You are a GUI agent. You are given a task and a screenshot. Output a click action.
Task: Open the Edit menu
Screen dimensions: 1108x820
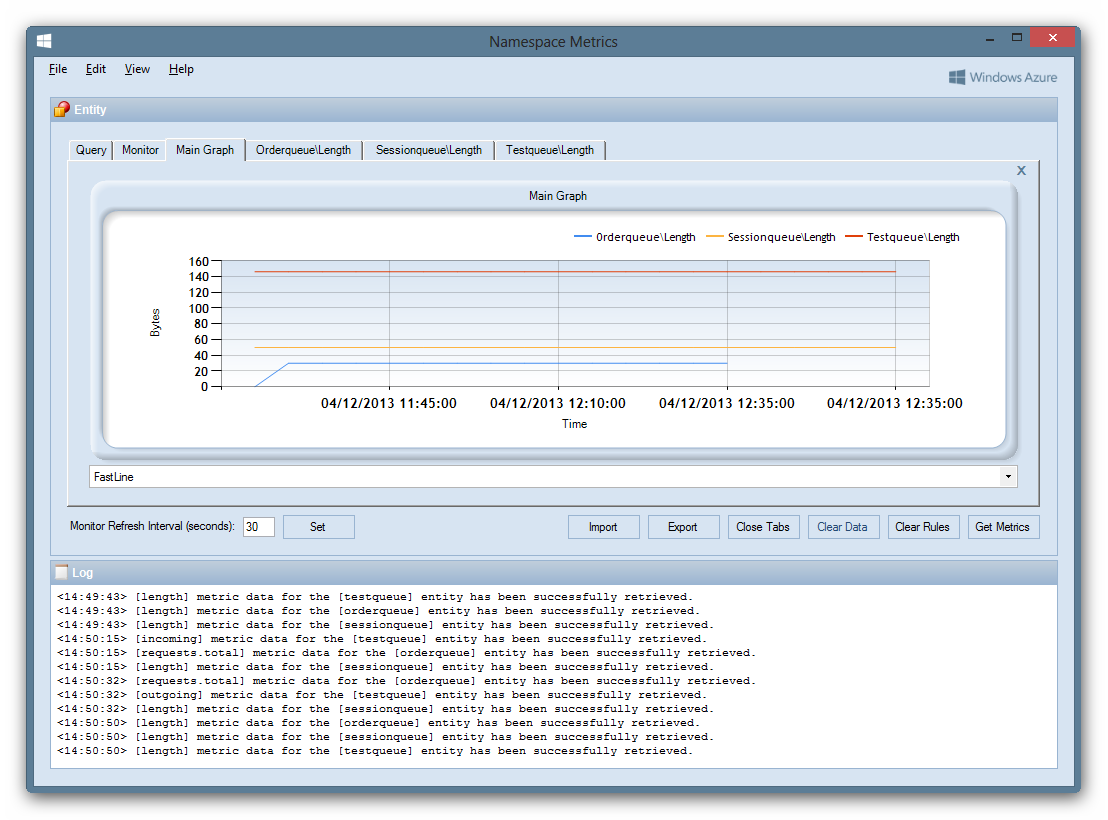point(95,69)
